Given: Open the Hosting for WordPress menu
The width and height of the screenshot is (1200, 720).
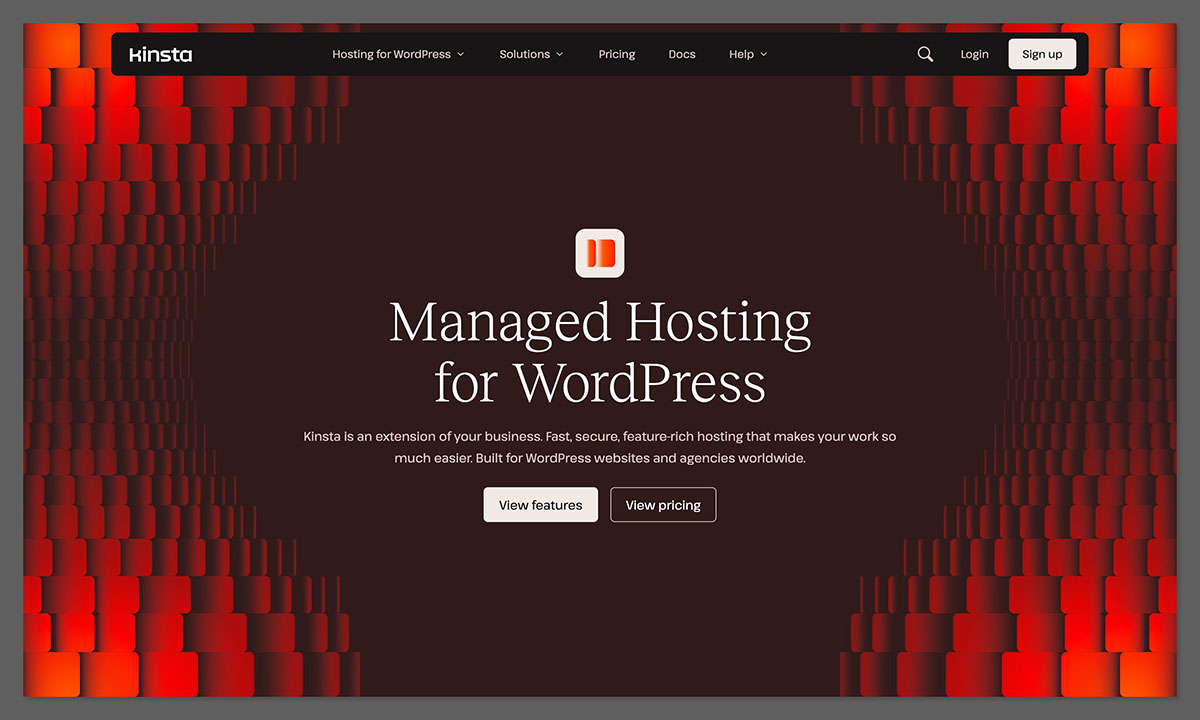Looking at the screenshot, I should coord(391,55).
